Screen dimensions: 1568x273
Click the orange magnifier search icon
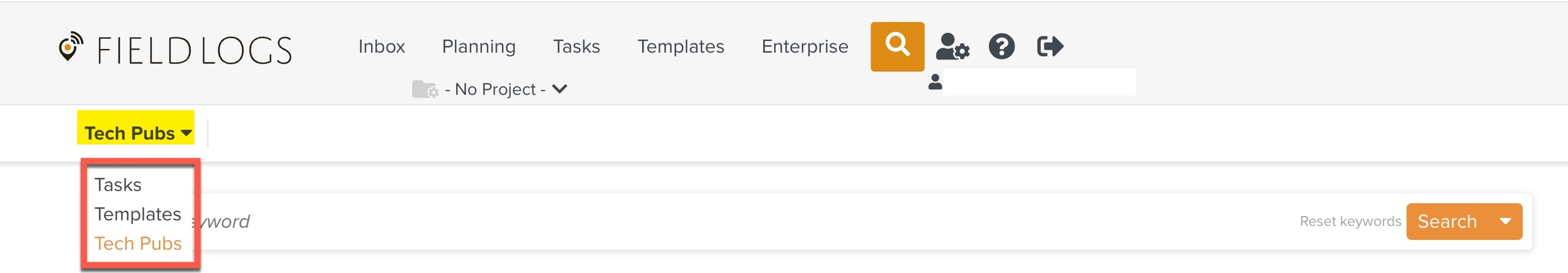897,46
